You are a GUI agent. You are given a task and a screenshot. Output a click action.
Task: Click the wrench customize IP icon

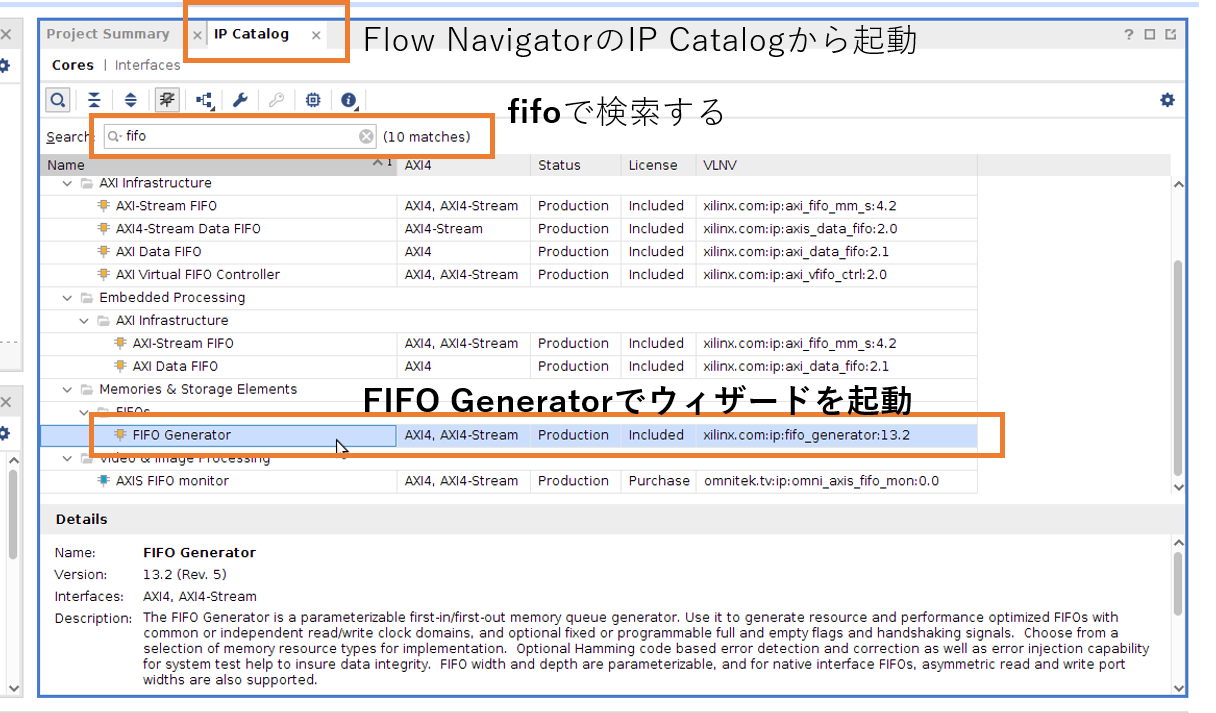point(240,100)
